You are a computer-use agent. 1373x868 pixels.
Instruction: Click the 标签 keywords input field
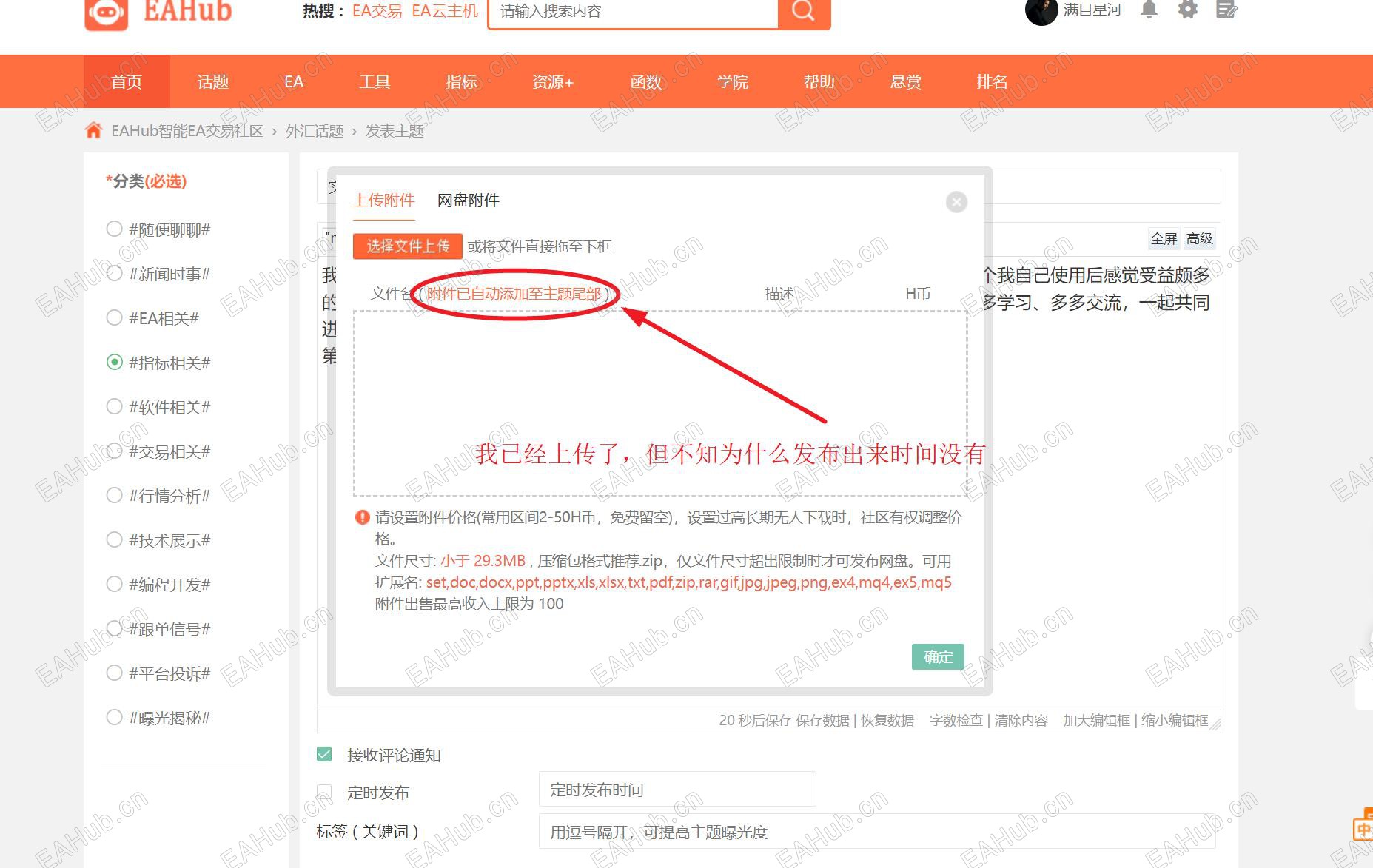click(877, 832)
